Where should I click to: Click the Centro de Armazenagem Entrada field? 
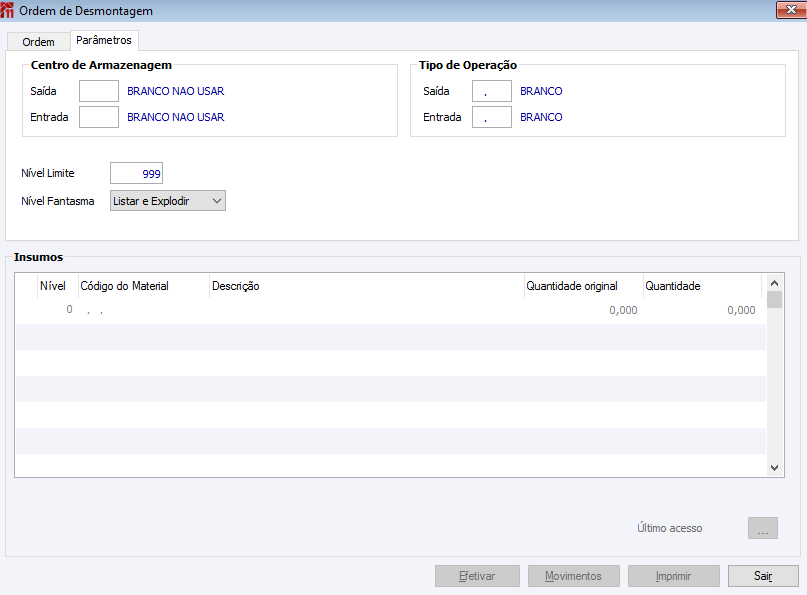tap(99, 117)
